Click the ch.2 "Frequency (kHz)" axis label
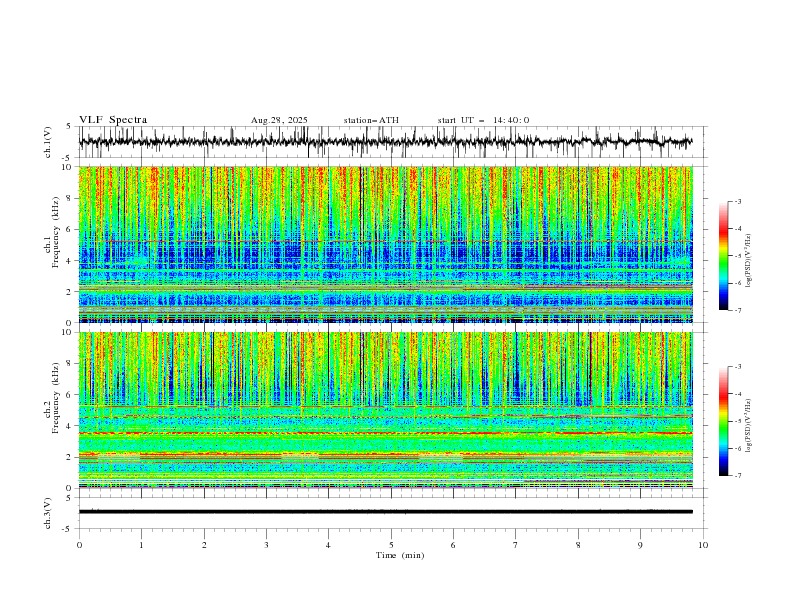Image resolution: width=792 pixels, height=612 pixels. [x=56, y=397]
